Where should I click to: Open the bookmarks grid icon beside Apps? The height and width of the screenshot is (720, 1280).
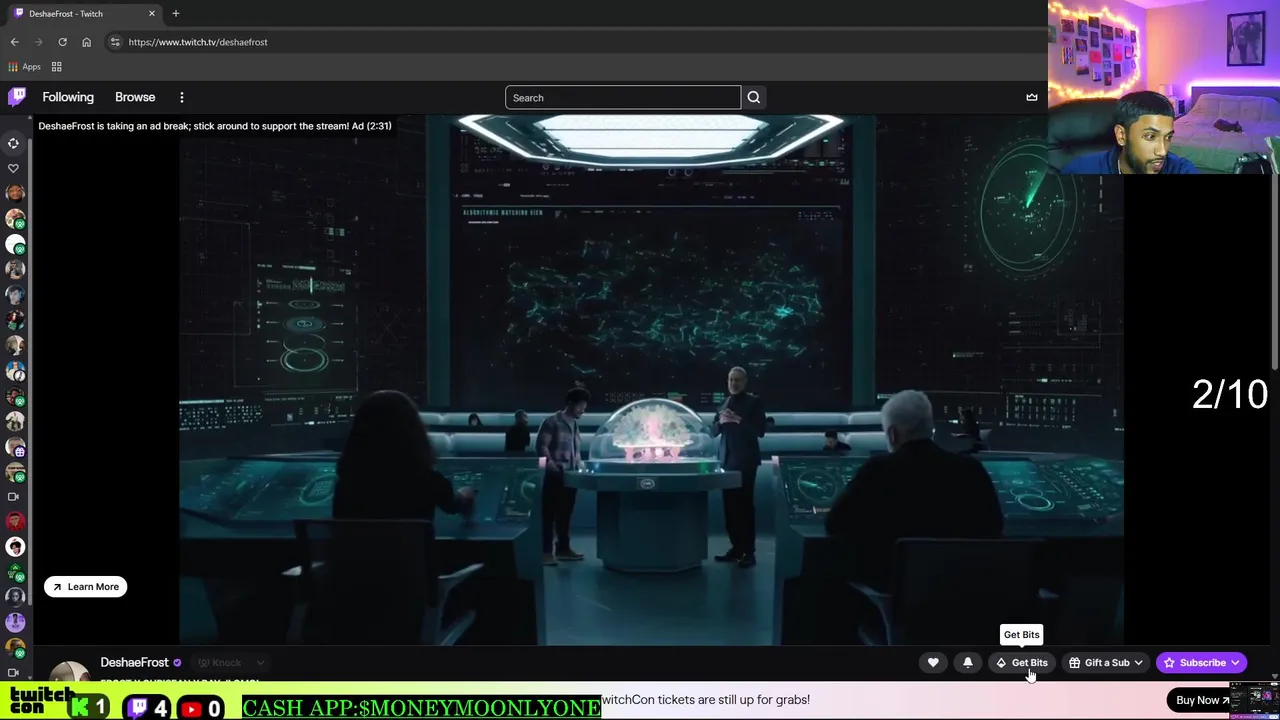[57, 67]
